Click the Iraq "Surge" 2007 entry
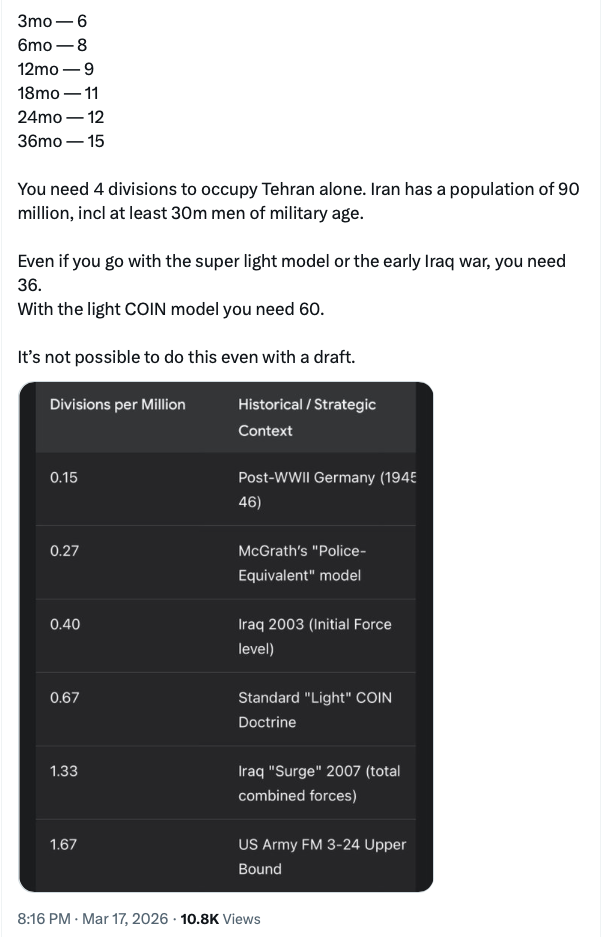Screen dimensions: 601x937 point(319,783)
